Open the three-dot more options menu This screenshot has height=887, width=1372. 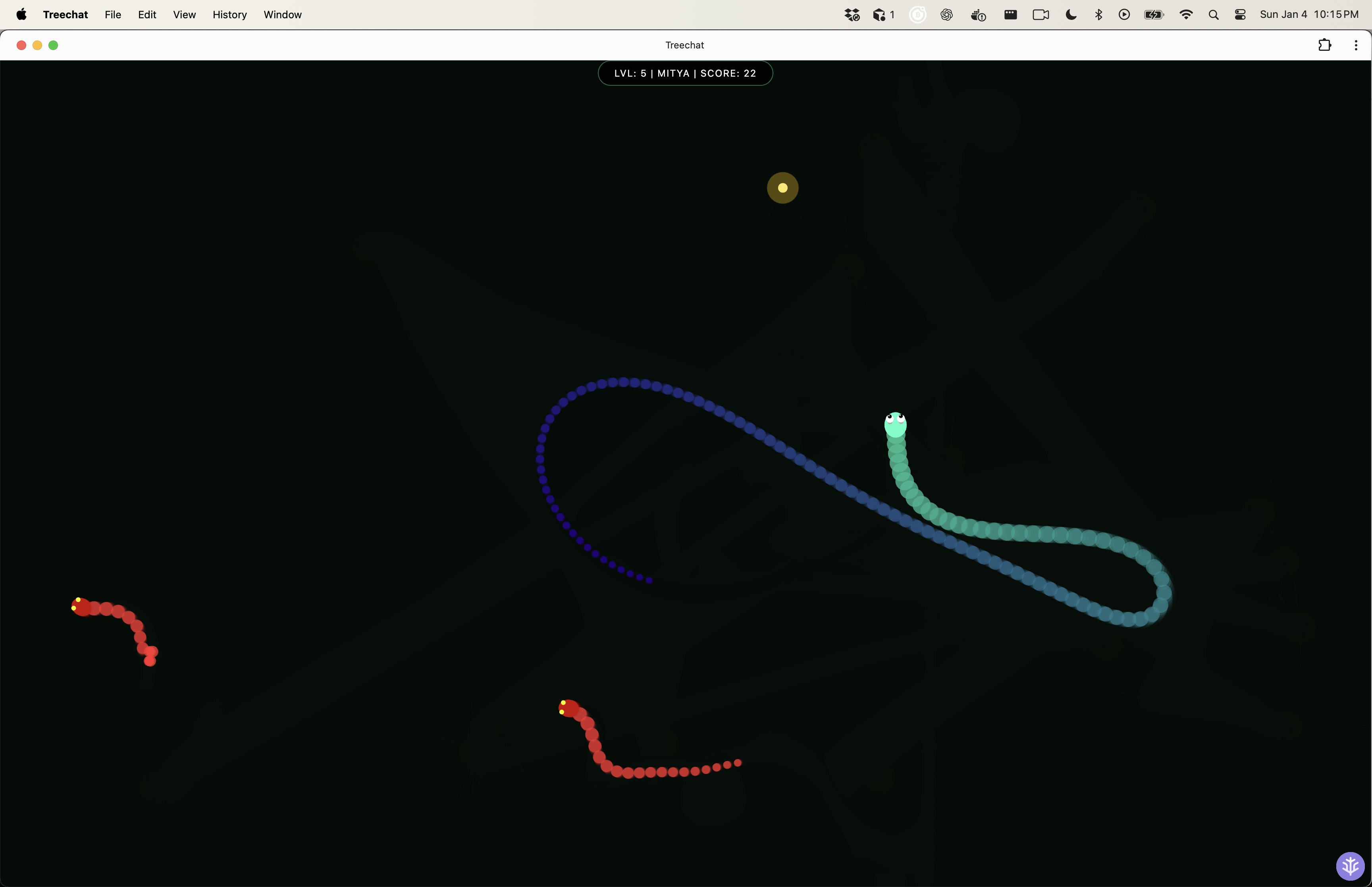click(1356, 45)
